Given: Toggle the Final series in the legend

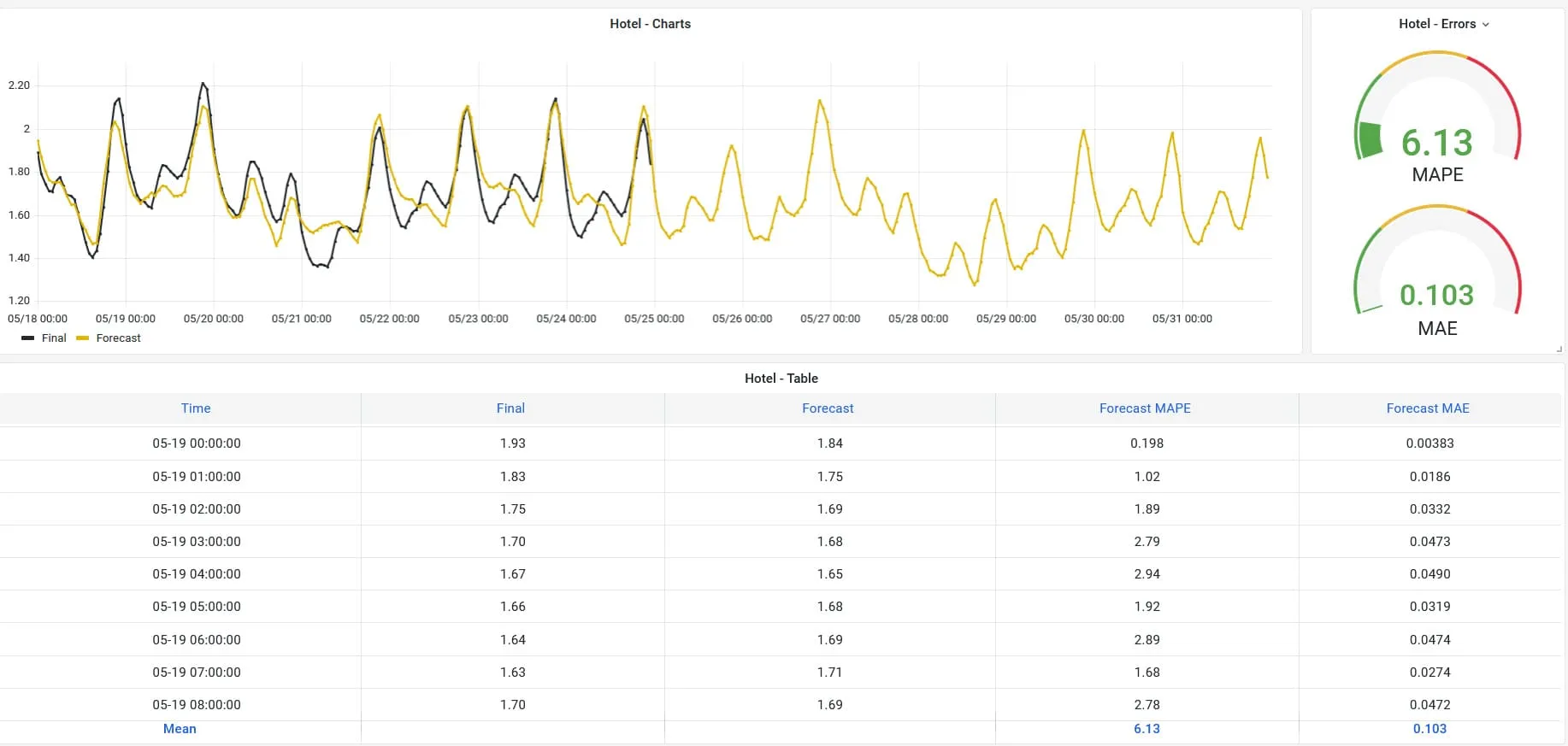Looking at the screenshot, I should coord(54,338).
